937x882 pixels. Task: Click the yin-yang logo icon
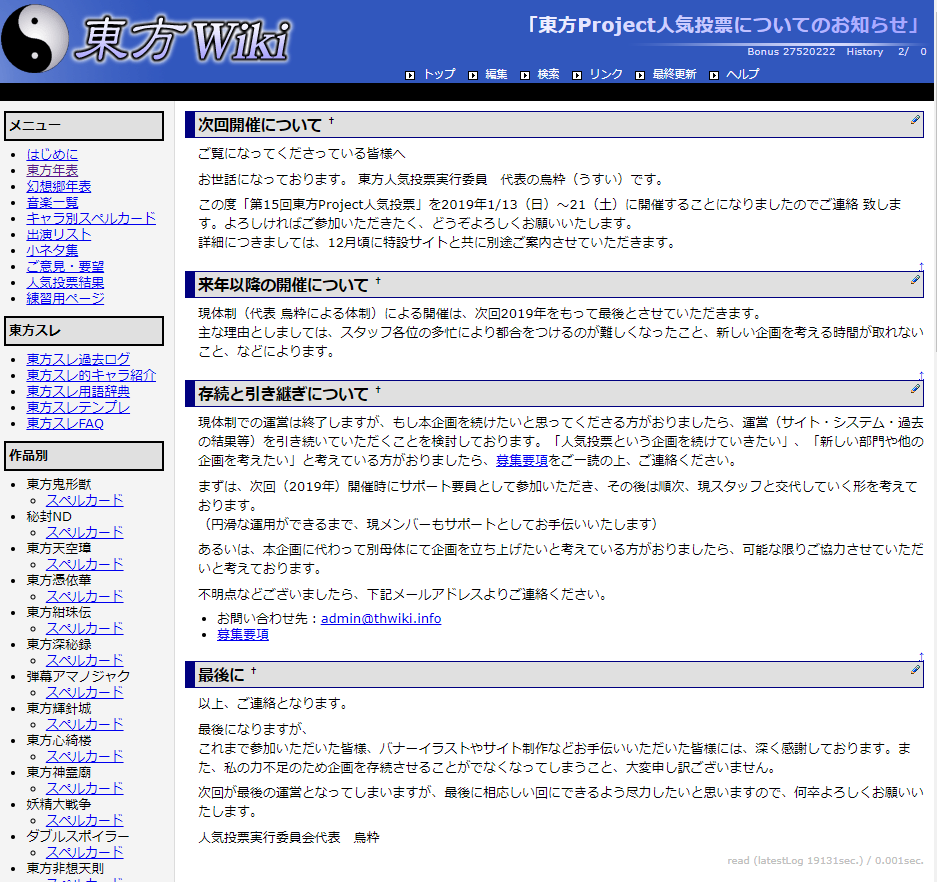tap(37, 40)
